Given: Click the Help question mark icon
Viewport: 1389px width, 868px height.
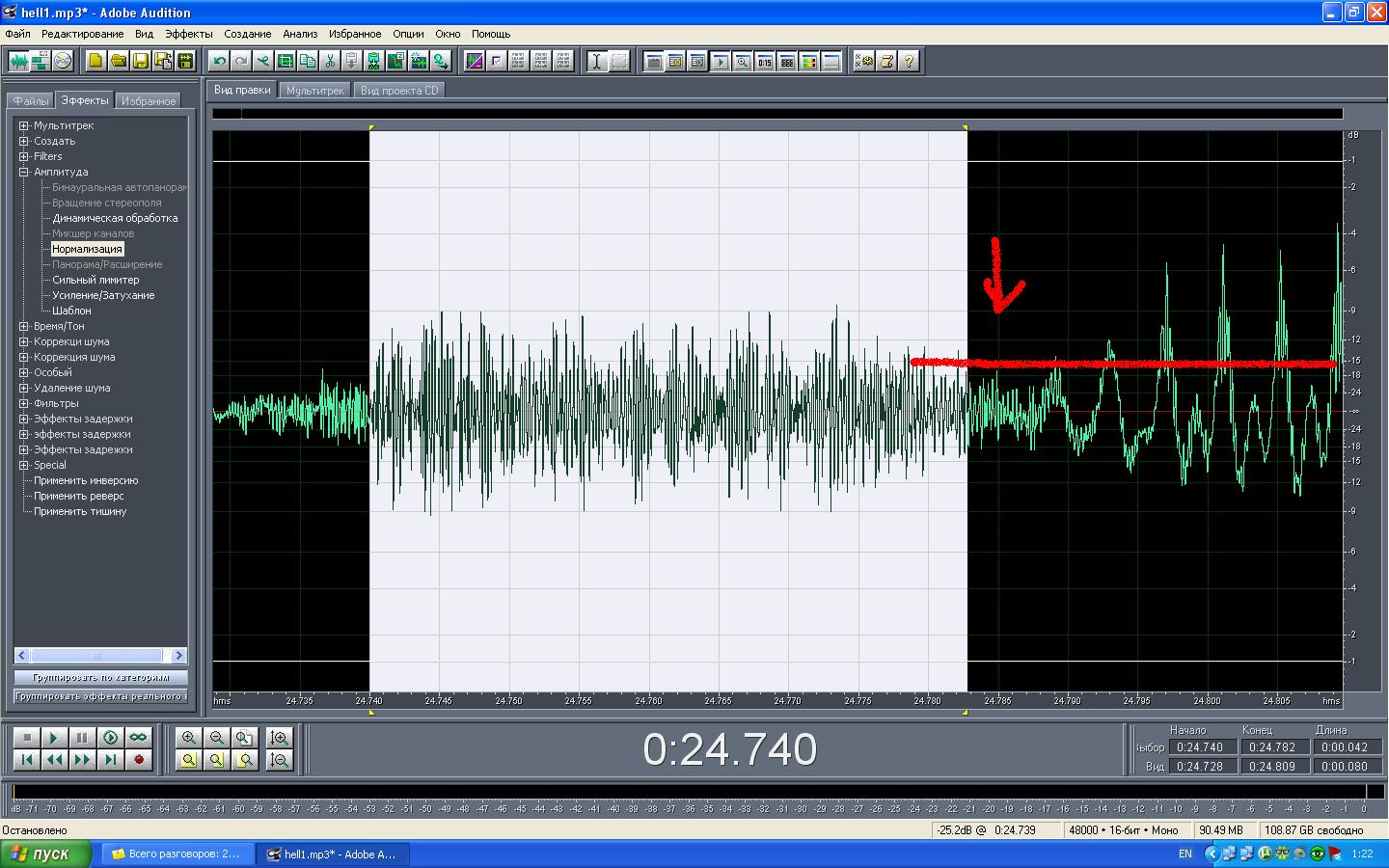Looking at the screenshot, I should [909, 62].
